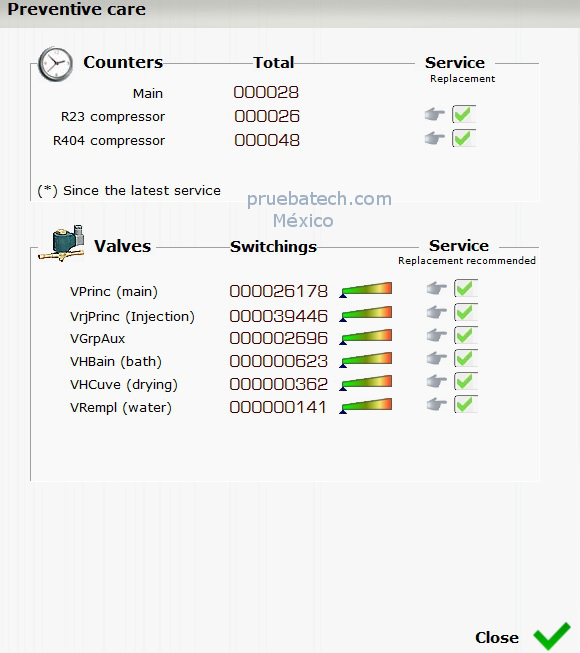Click the large green Close checkmark
Viewport: 580px width, 653px height.
coord(552,636)
